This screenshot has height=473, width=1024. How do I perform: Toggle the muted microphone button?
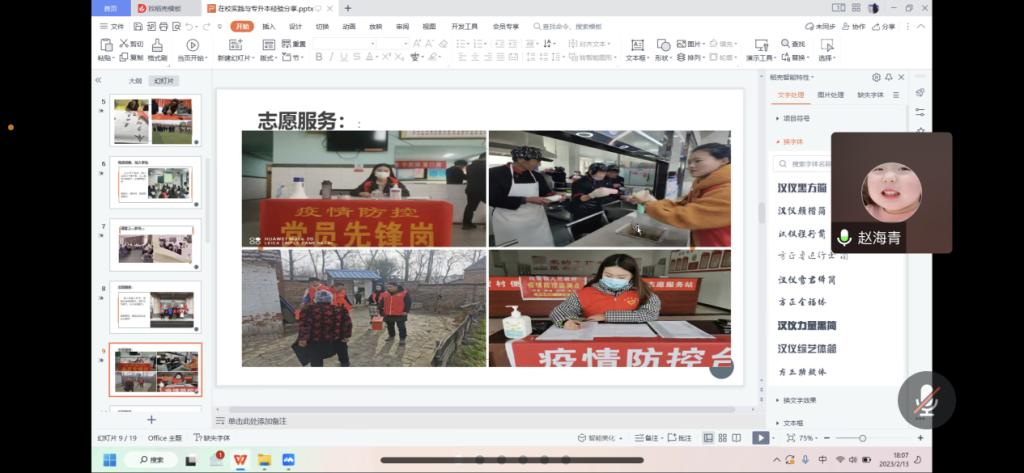click(925, 400)
